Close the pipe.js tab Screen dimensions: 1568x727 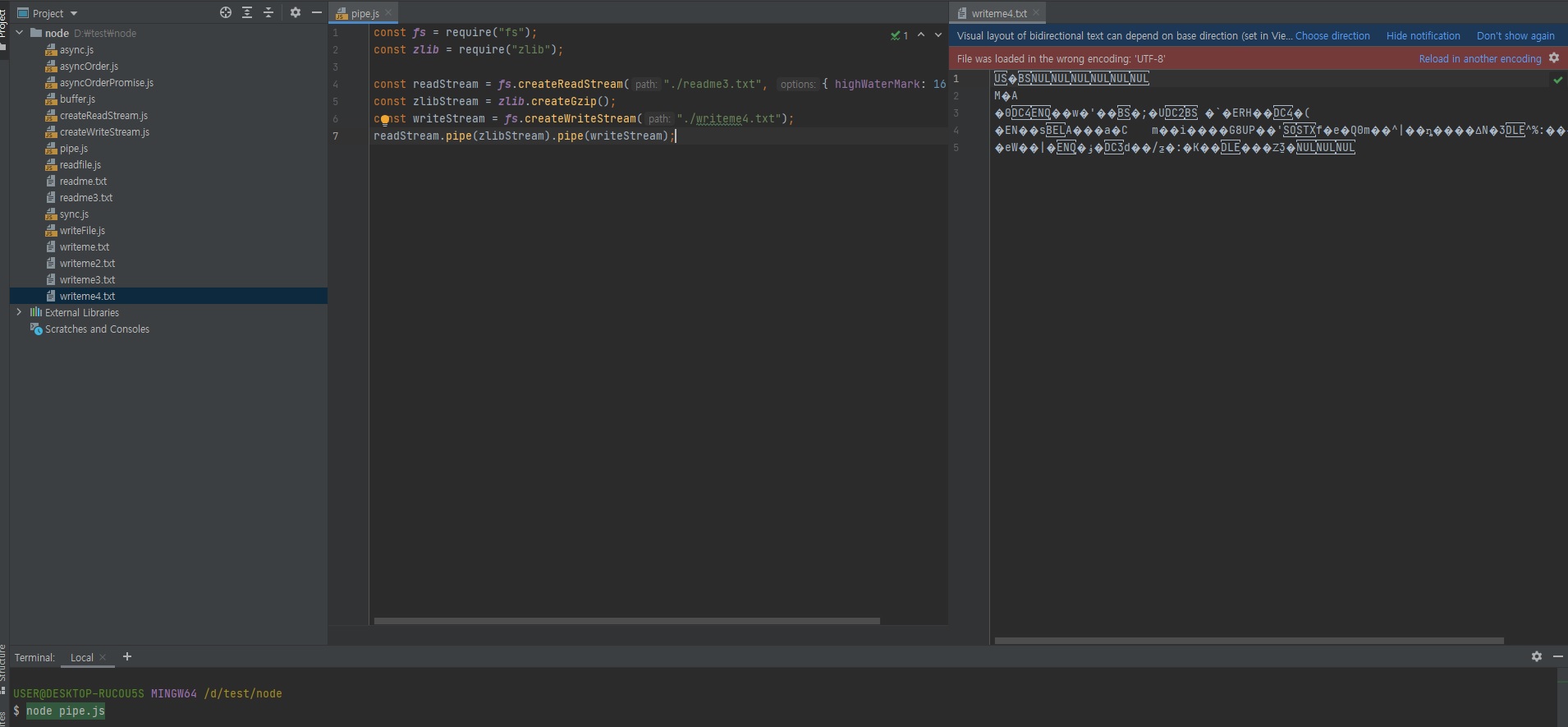[389, 12]
